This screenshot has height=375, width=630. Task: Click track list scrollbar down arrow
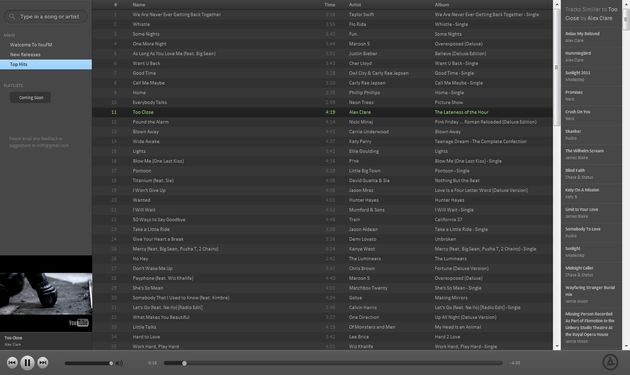click(x=557, y=346)
